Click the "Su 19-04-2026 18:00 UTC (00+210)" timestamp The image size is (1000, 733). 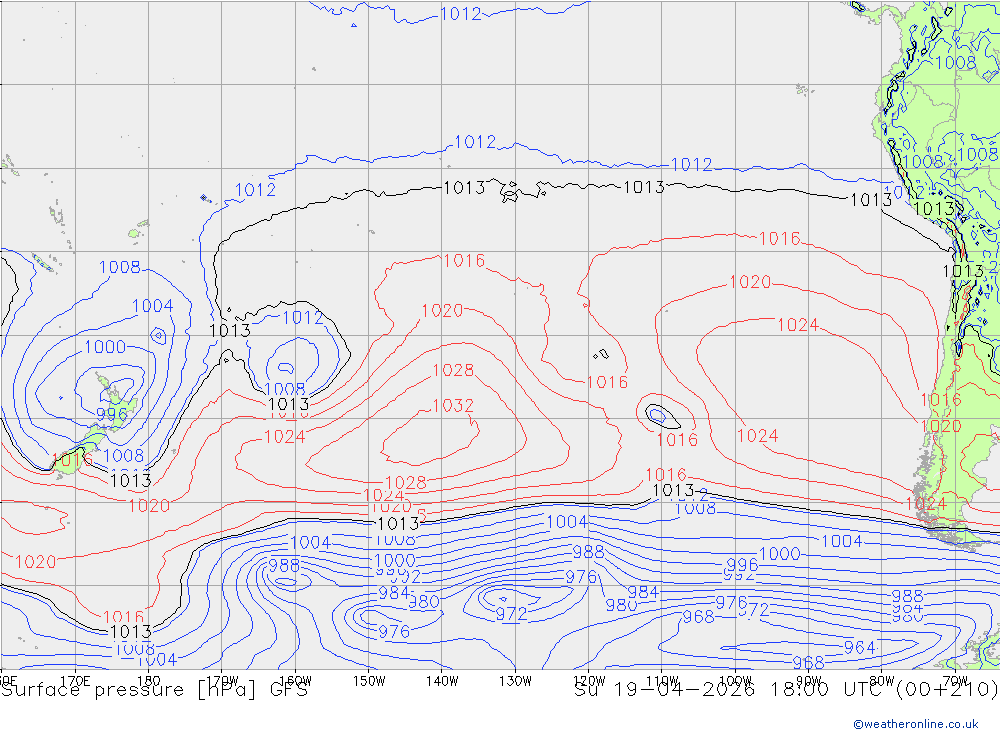tap(786, 690)
